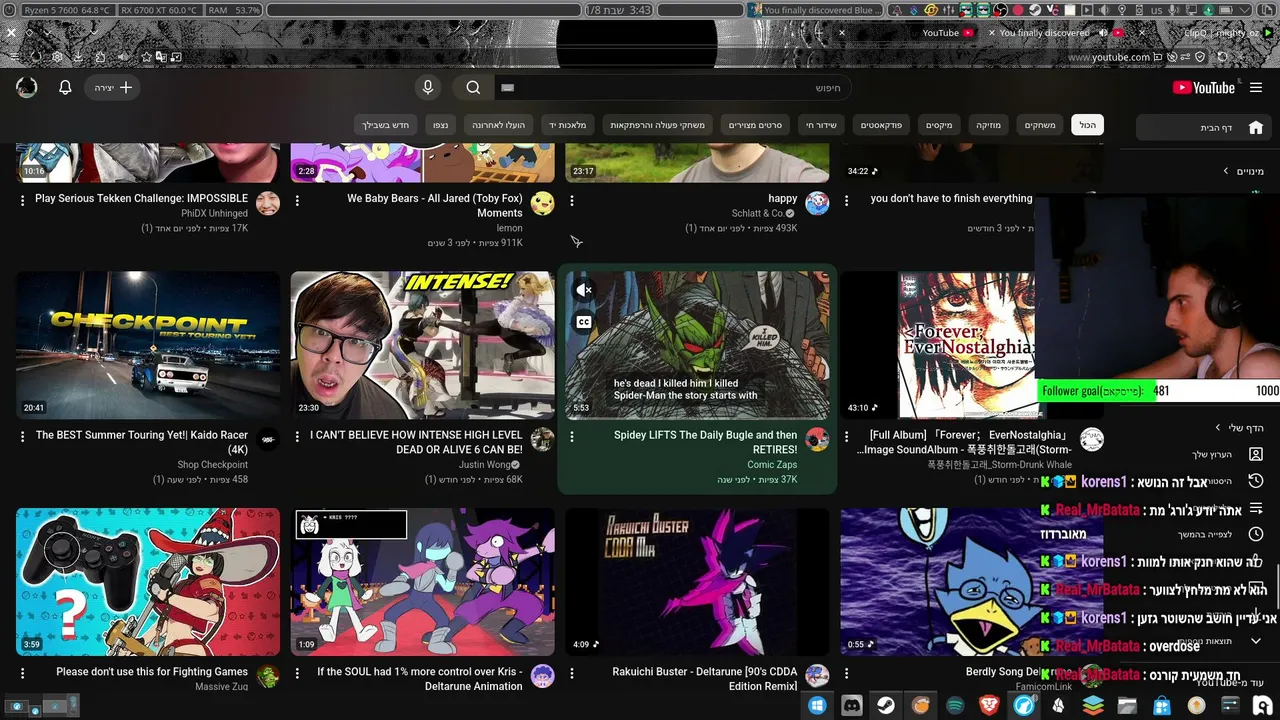
Task: Open the Massive Zug channel avatar
Action: click(x=268, y=677)
